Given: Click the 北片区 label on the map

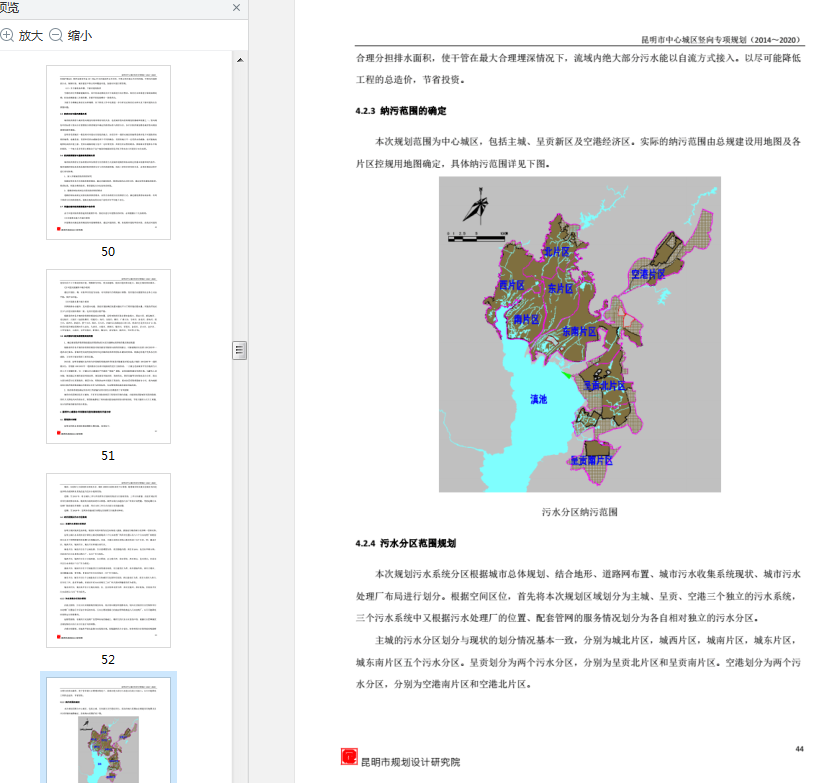Looking at the screenshot, I should (x=557, y=251).
